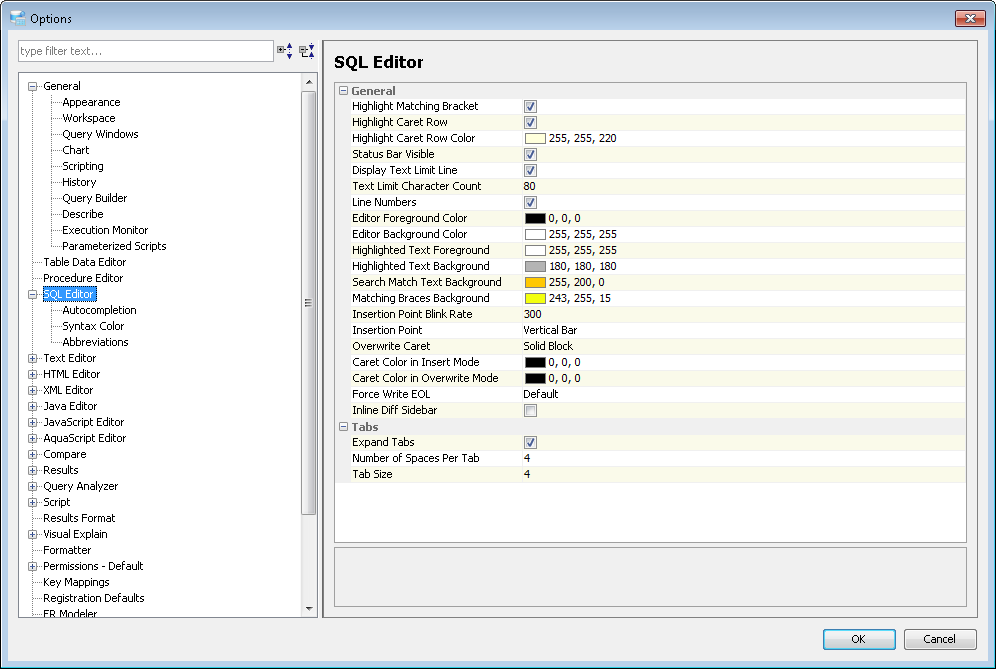Toggle Status Bar Visible checkbox
This screenshot has width=996, height=669.
pyautogui.click(x=530, y=154)
